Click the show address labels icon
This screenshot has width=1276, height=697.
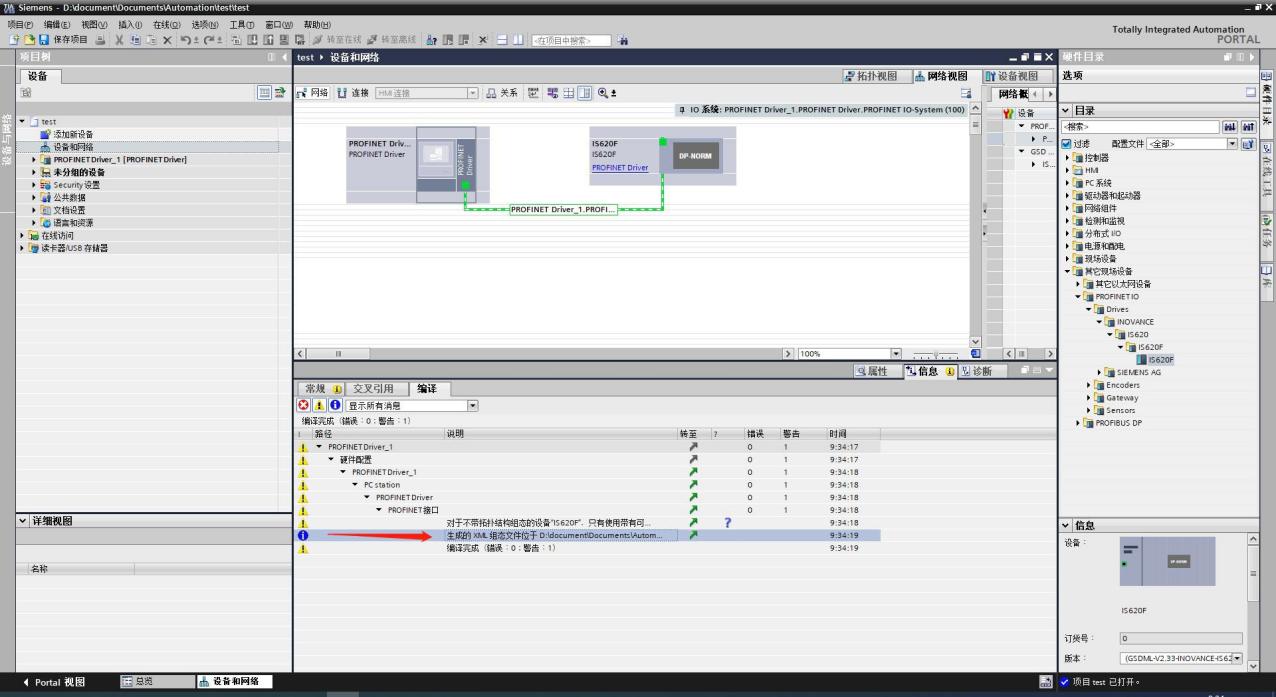coord(554,93)
